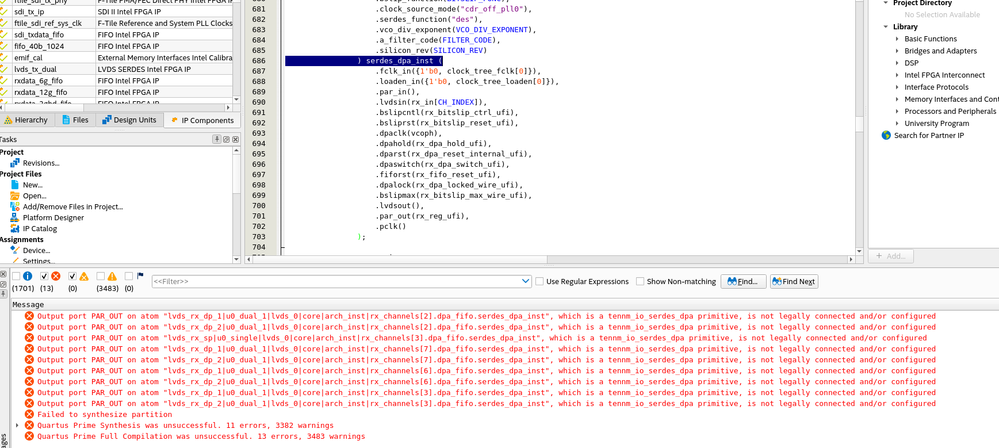
Task: Click the binoculars icon on the Find... button
Action: pyautogui.click(x=732, y=281)
